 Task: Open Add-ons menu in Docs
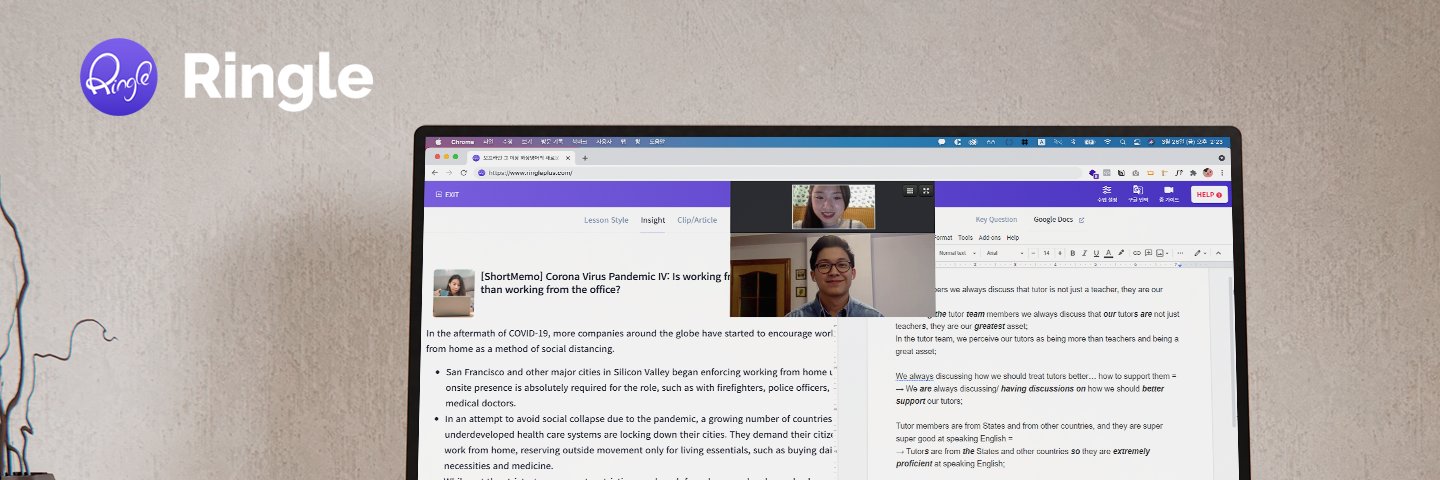click(990, 238)
